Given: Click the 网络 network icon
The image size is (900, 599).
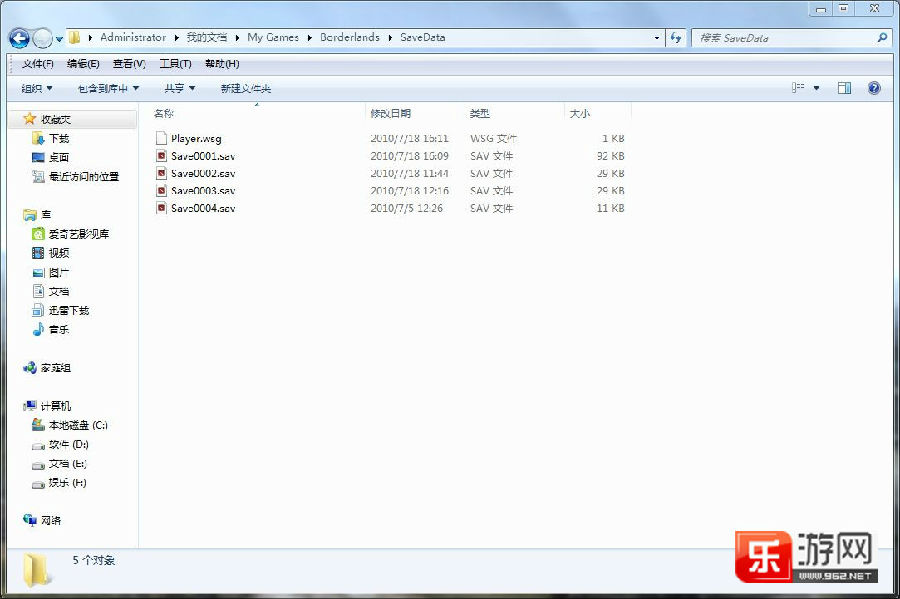Looking at the screenshot, I should pyautogui.click(x=30, y=520).
